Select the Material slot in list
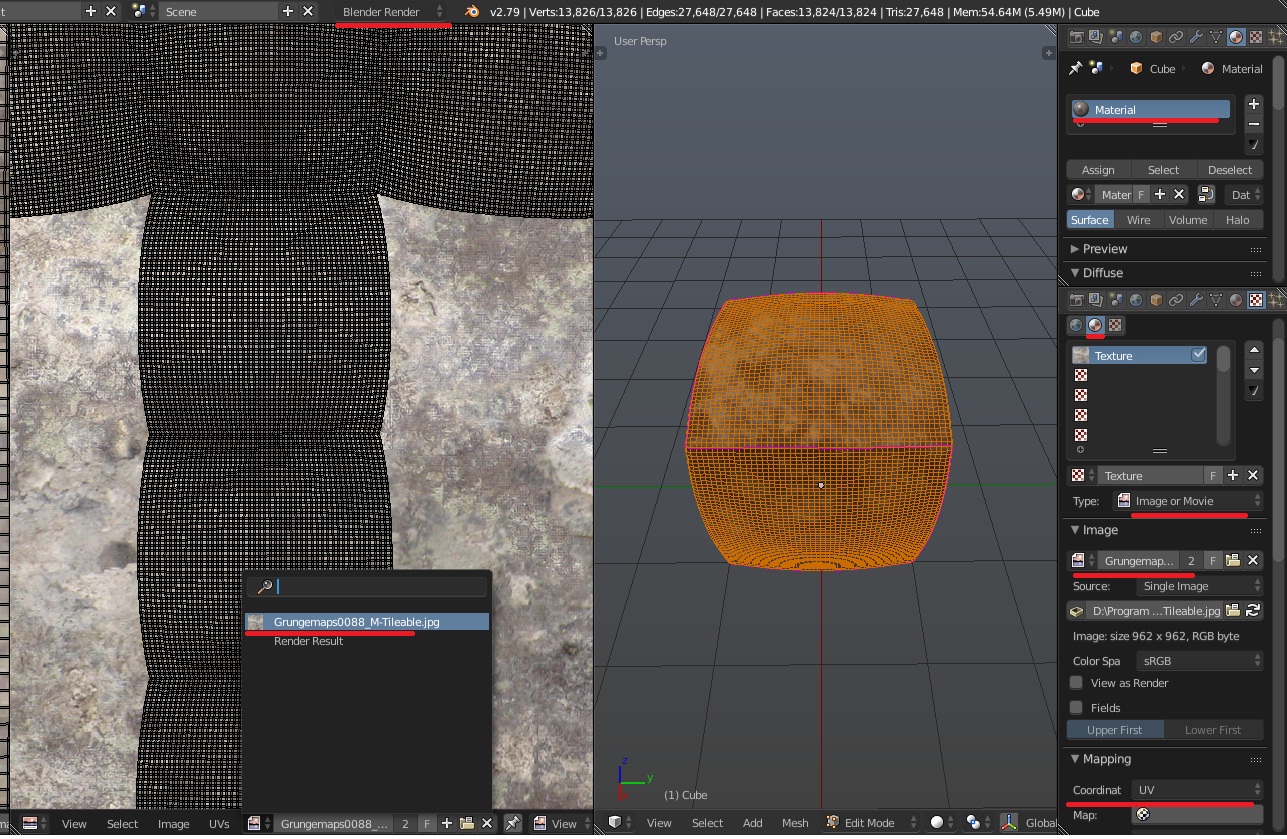 1151,110
